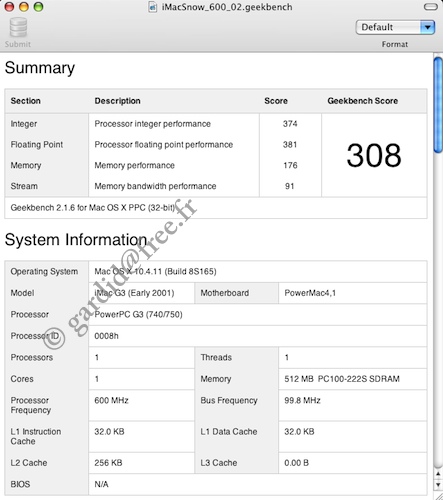Click the scroll up arrow

click(438, 474)
